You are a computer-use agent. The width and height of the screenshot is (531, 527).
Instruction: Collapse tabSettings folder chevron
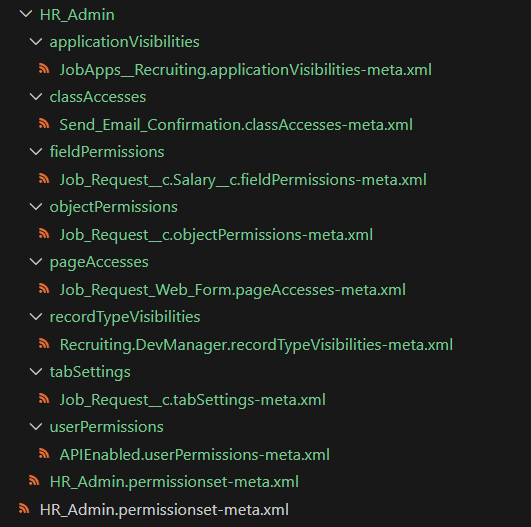coord(36,372)
